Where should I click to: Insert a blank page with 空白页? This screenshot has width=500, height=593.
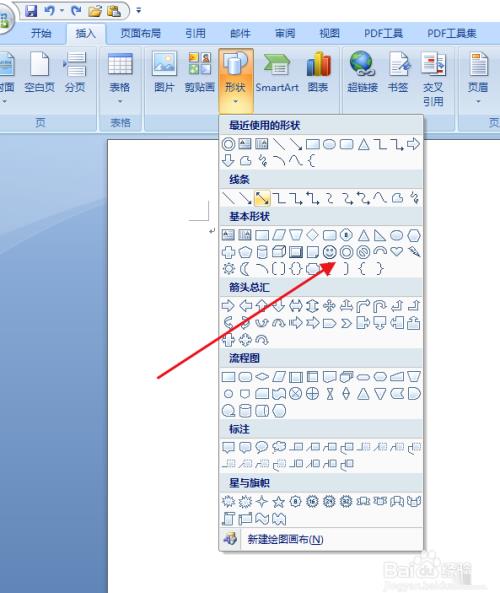coord(39,73)
